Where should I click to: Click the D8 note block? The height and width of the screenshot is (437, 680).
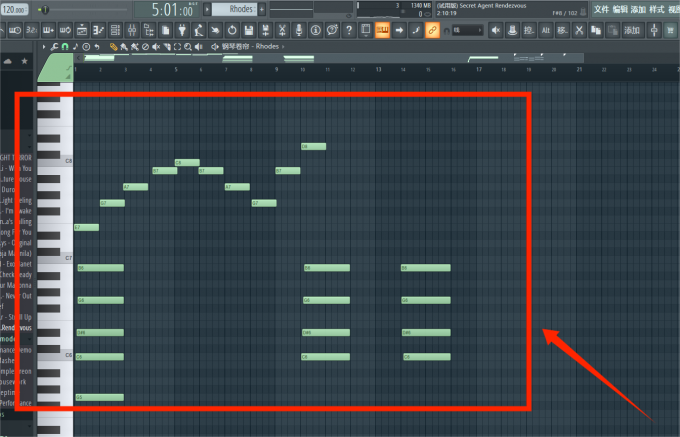(314, 147)
